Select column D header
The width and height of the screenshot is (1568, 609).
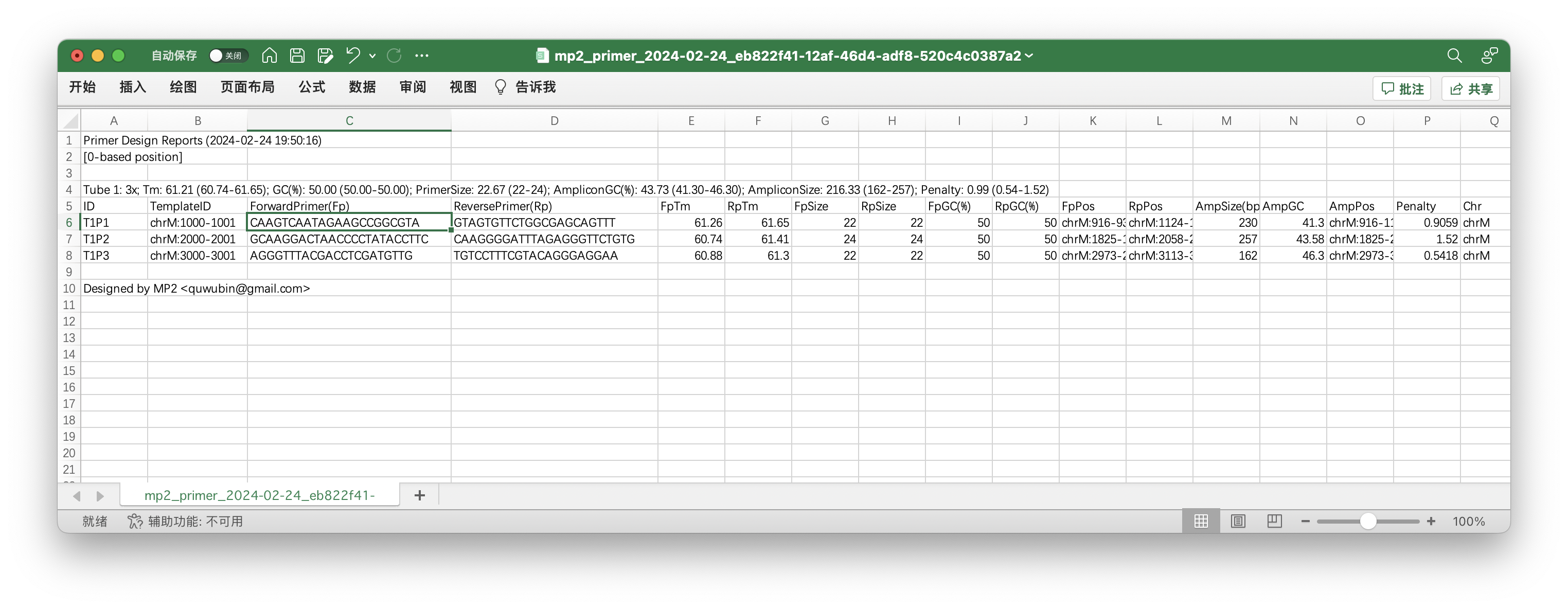coord(554,120)
